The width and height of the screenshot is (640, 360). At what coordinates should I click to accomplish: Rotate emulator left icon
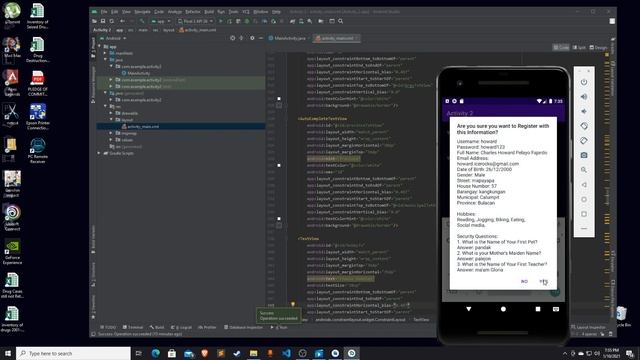pyautogui.click(x=584, y=126)
